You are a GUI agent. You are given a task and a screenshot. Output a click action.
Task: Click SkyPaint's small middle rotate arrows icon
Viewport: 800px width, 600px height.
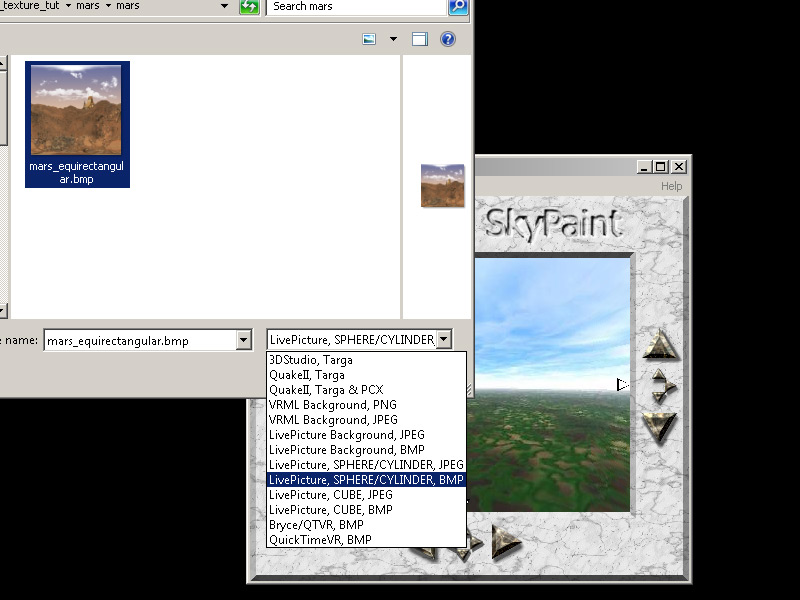(662, 386)
